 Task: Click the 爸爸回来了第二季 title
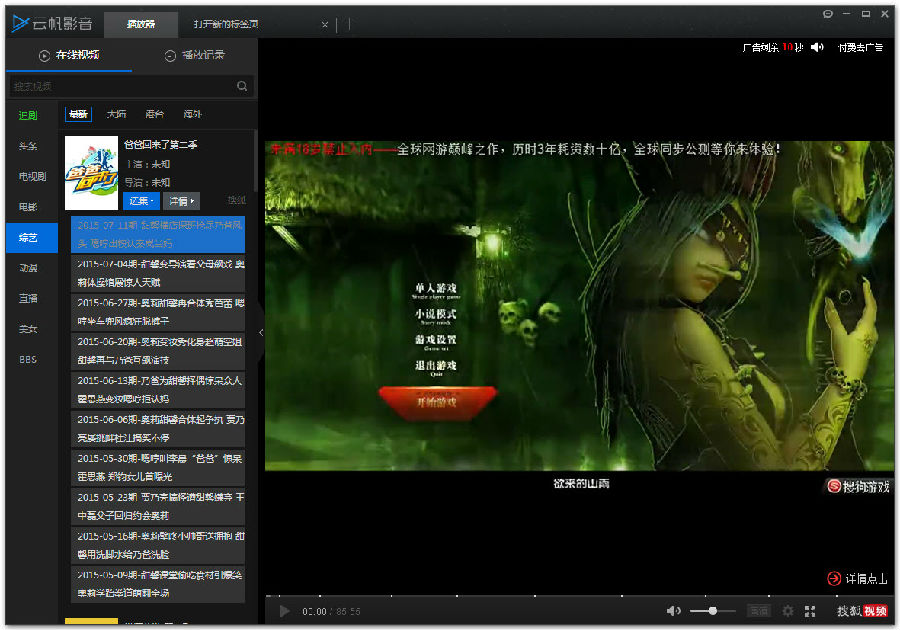(x=161, y=145)
